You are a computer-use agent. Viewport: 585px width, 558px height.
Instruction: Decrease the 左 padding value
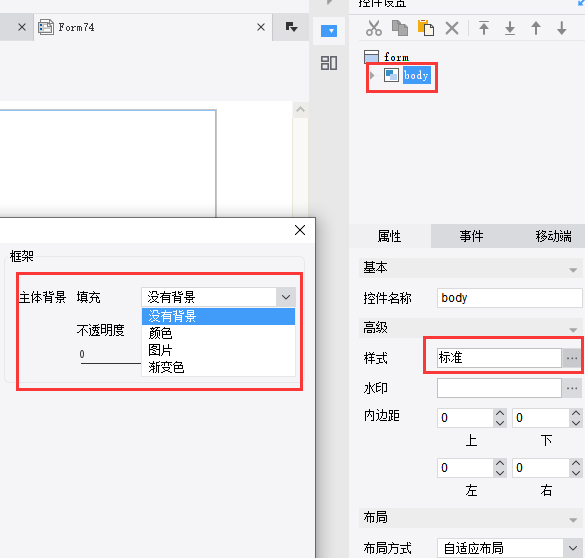point(500,473)
